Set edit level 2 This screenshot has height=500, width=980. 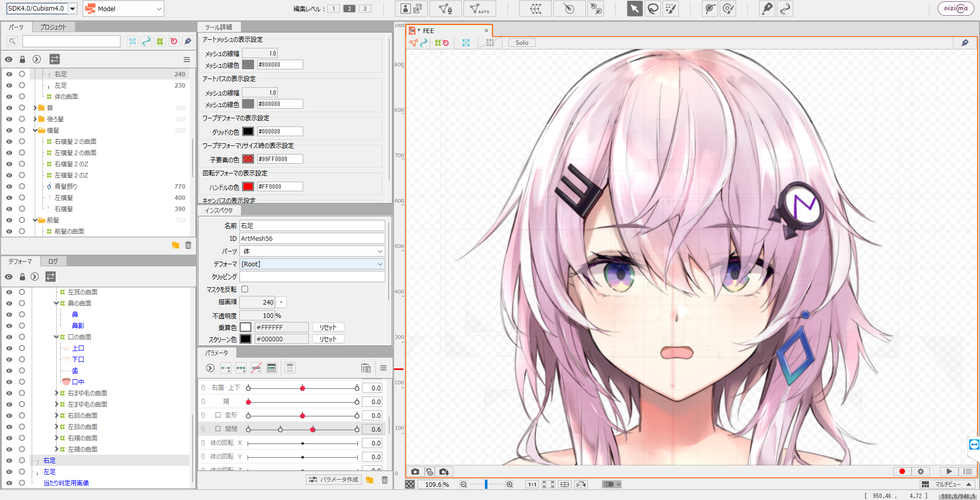[349, 9]
